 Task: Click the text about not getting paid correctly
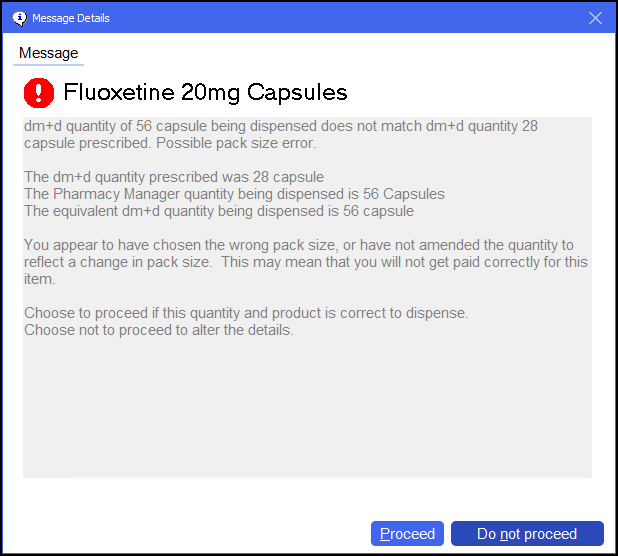pyautogui.click(x=400, y=263)
